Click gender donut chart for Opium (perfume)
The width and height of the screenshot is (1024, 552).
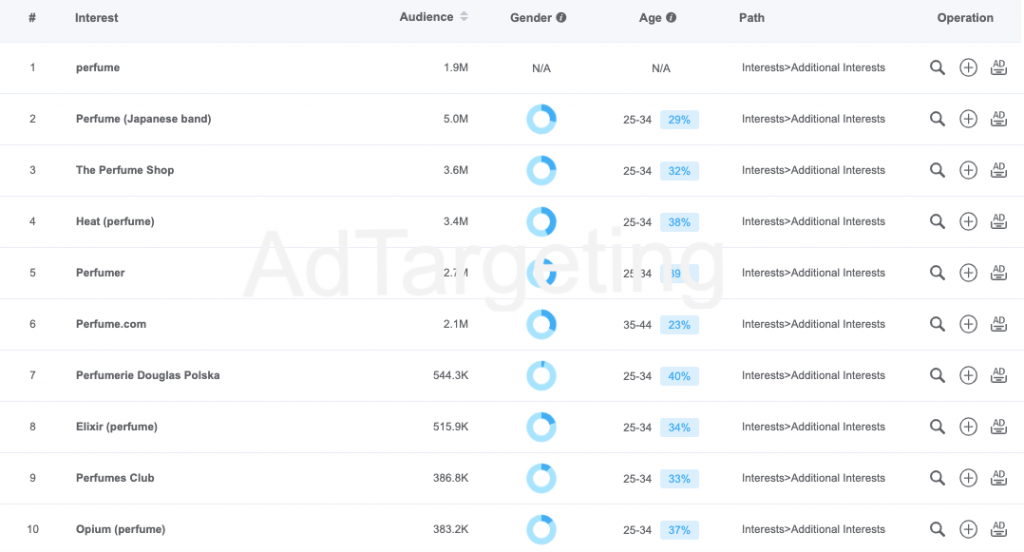(x=541, y=529)
